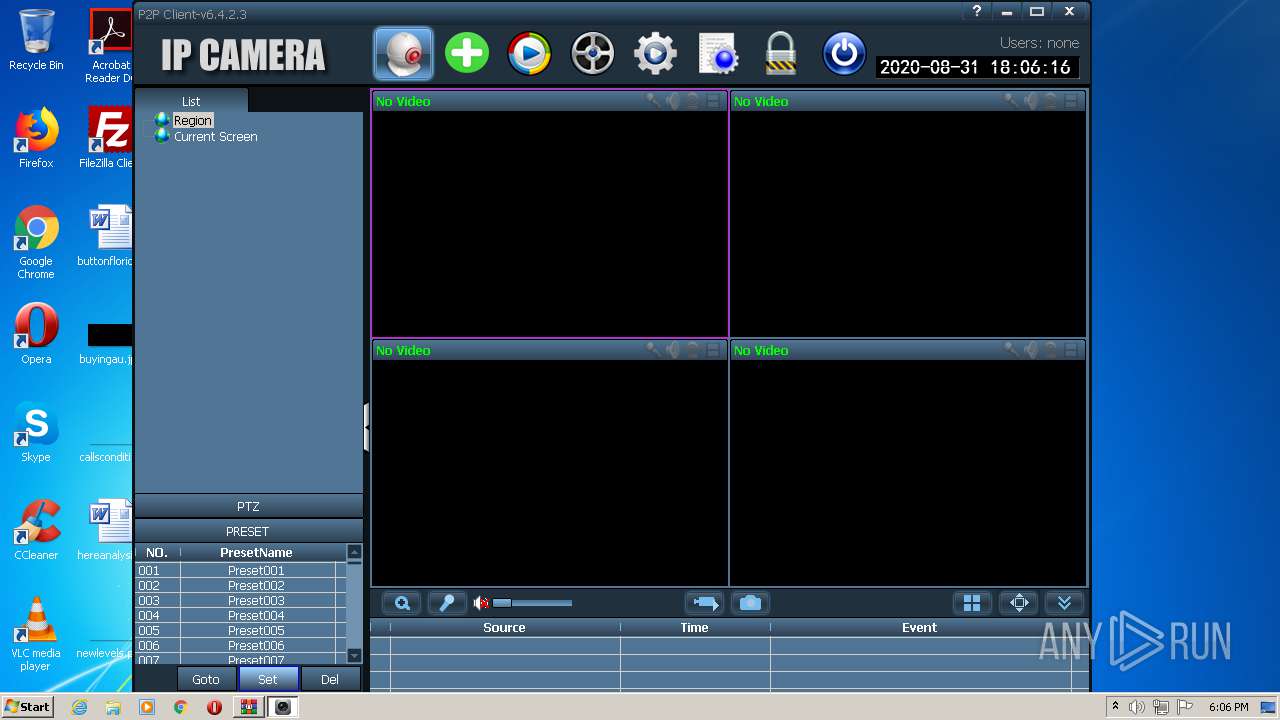
Task: Select the Preset004 row
Action: 241,616
